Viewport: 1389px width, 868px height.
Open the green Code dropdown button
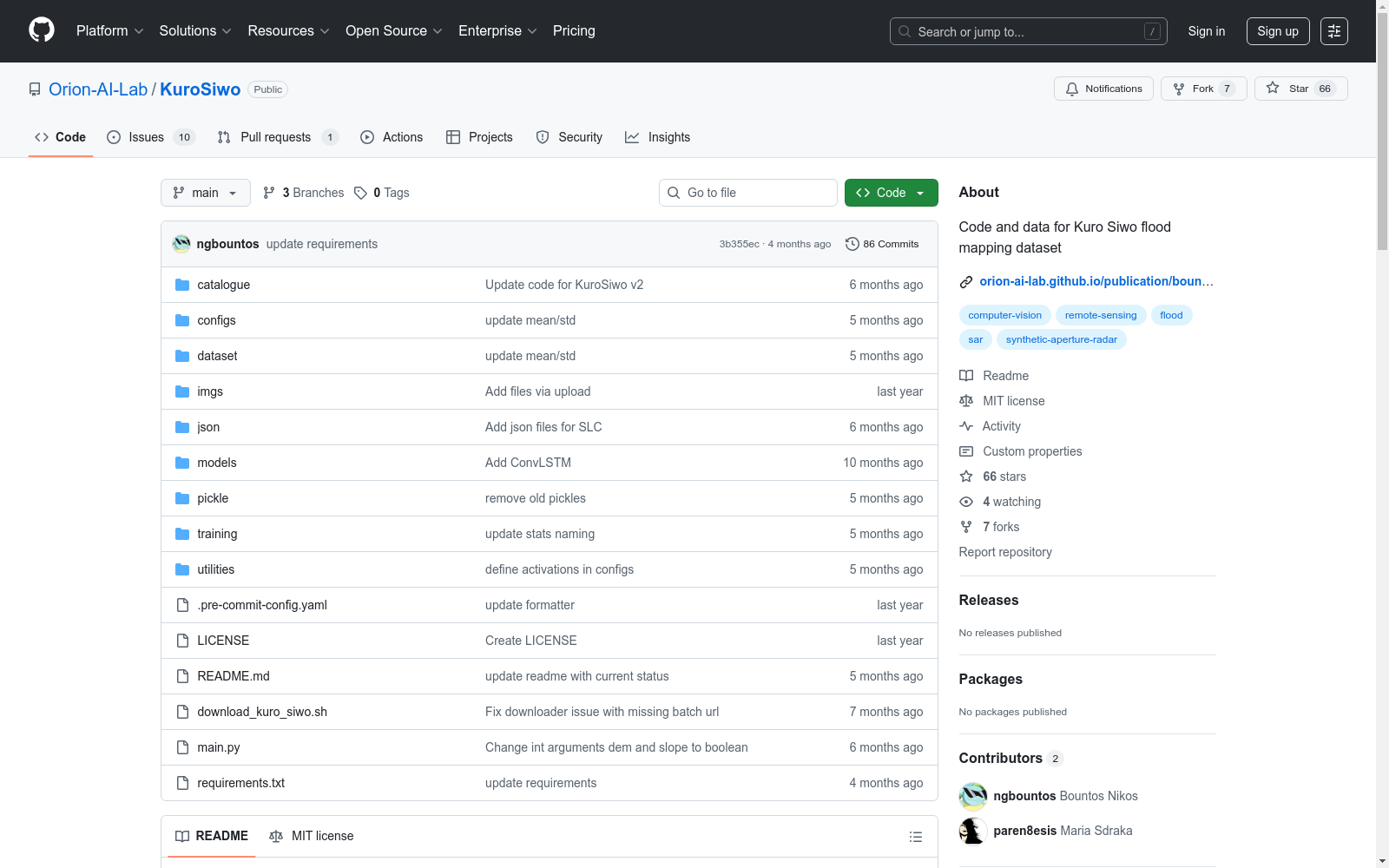point(891,193)
